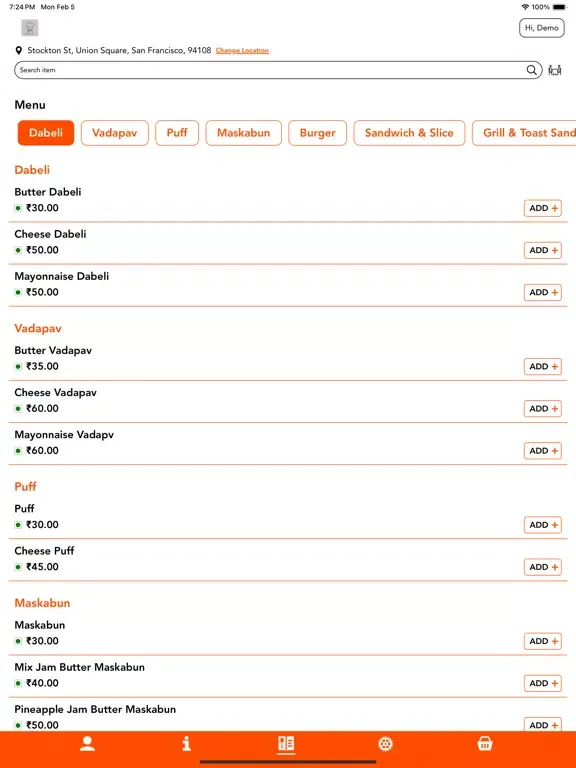
Task: Click the Change Location link
Action: coord(242,50)
